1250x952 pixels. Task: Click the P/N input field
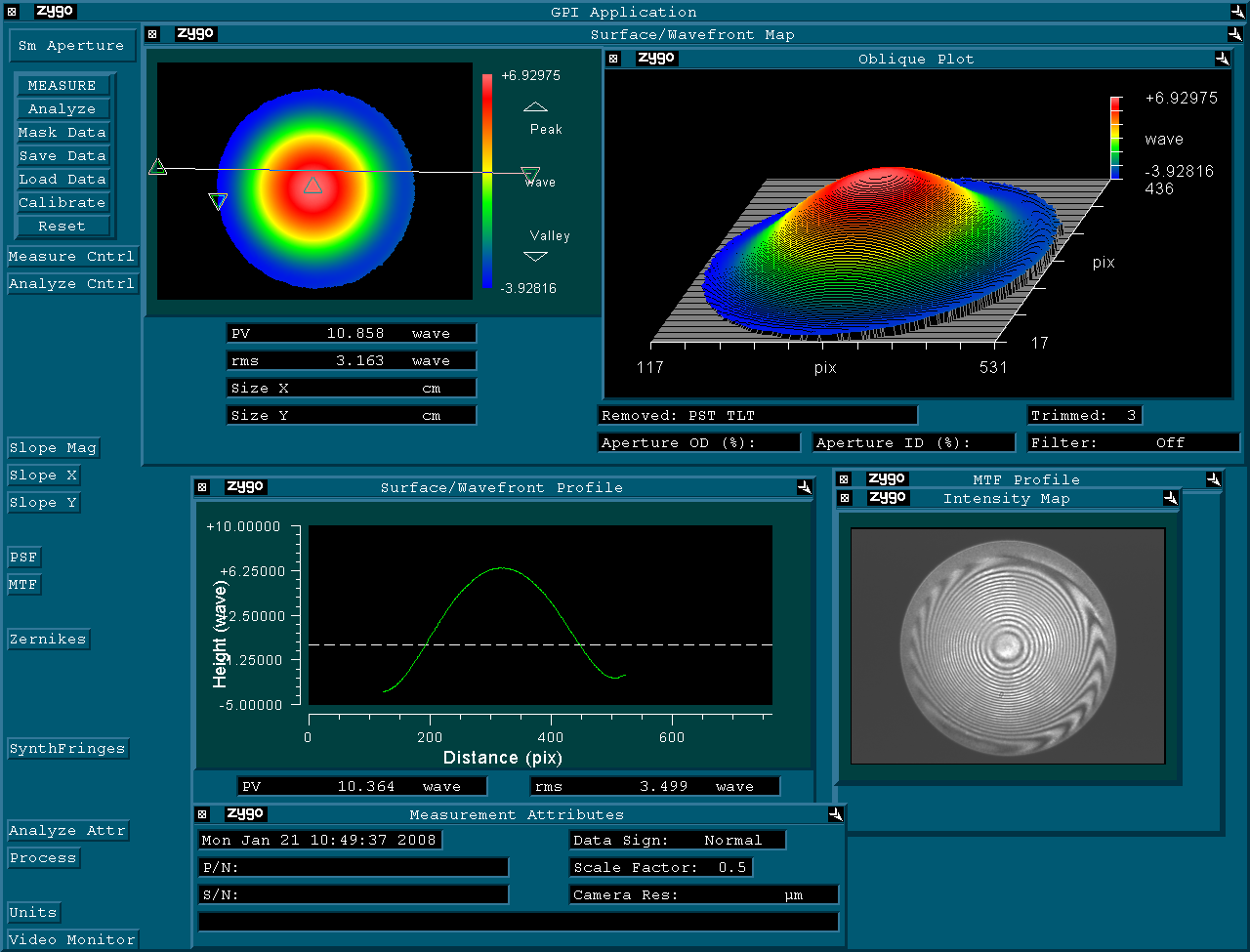354,867
